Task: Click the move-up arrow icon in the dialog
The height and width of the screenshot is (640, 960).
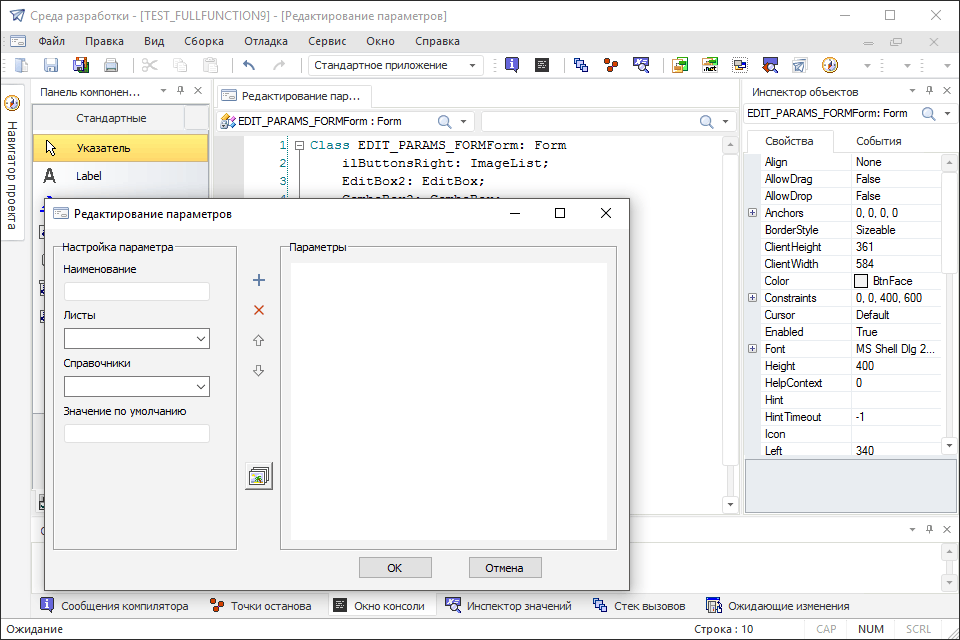Action: pos(259,340)
